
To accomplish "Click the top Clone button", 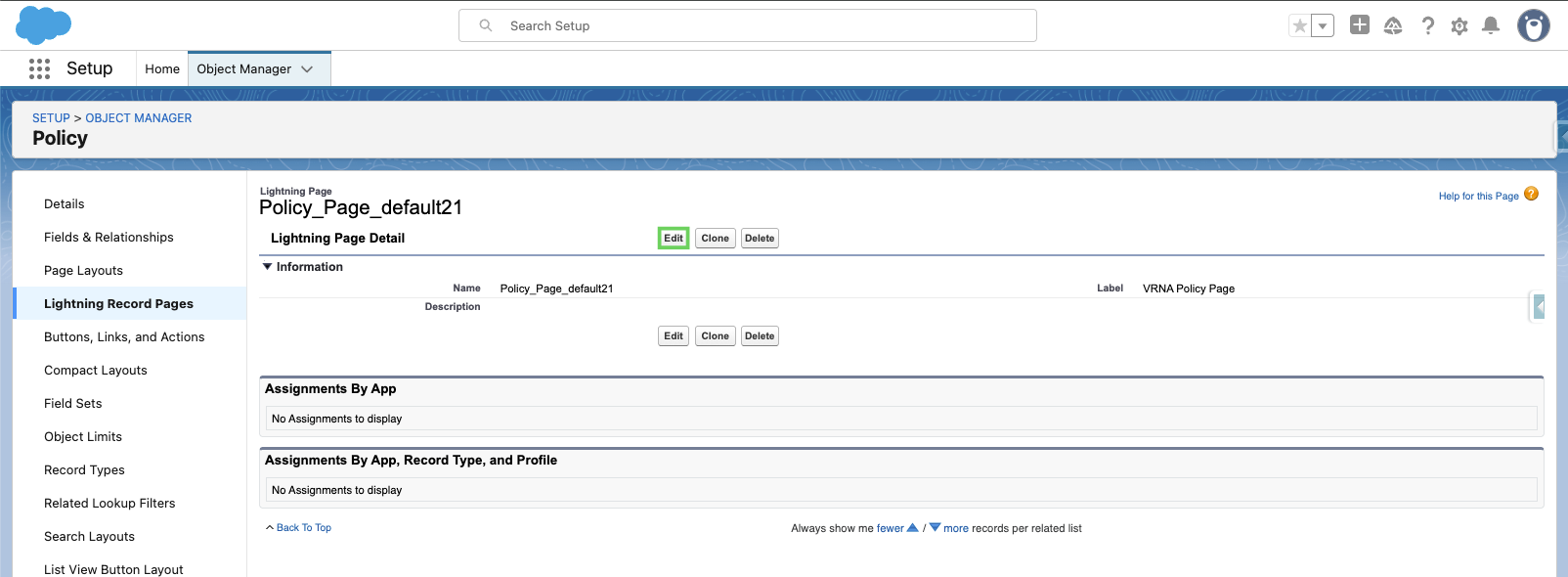I will coord(716,238).
